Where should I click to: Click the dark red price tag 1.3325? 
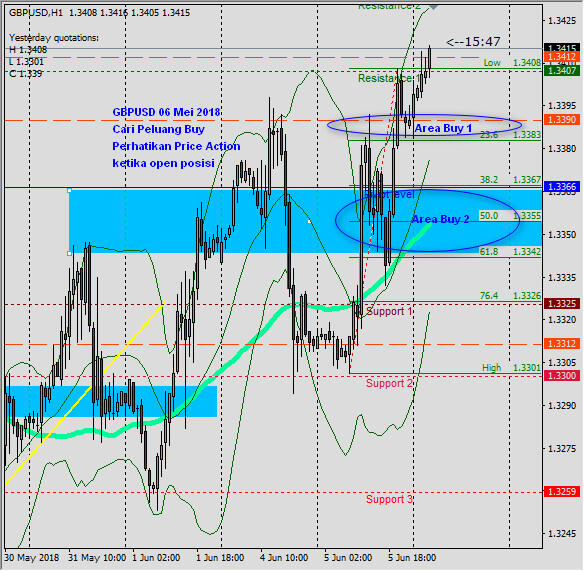[x=562, y=304]
